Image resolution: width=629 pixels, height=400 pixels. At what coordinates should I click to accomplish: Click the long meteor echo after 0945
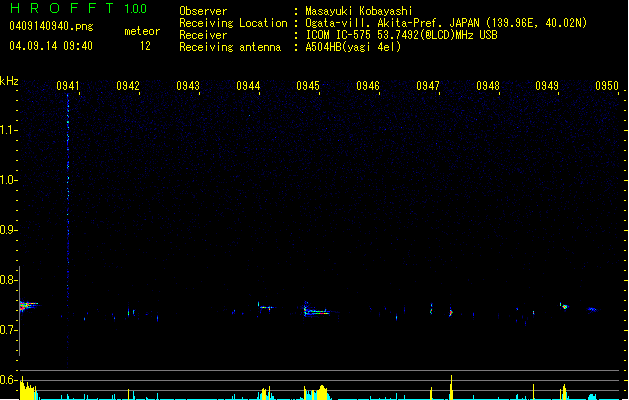(x=316, y=311)
